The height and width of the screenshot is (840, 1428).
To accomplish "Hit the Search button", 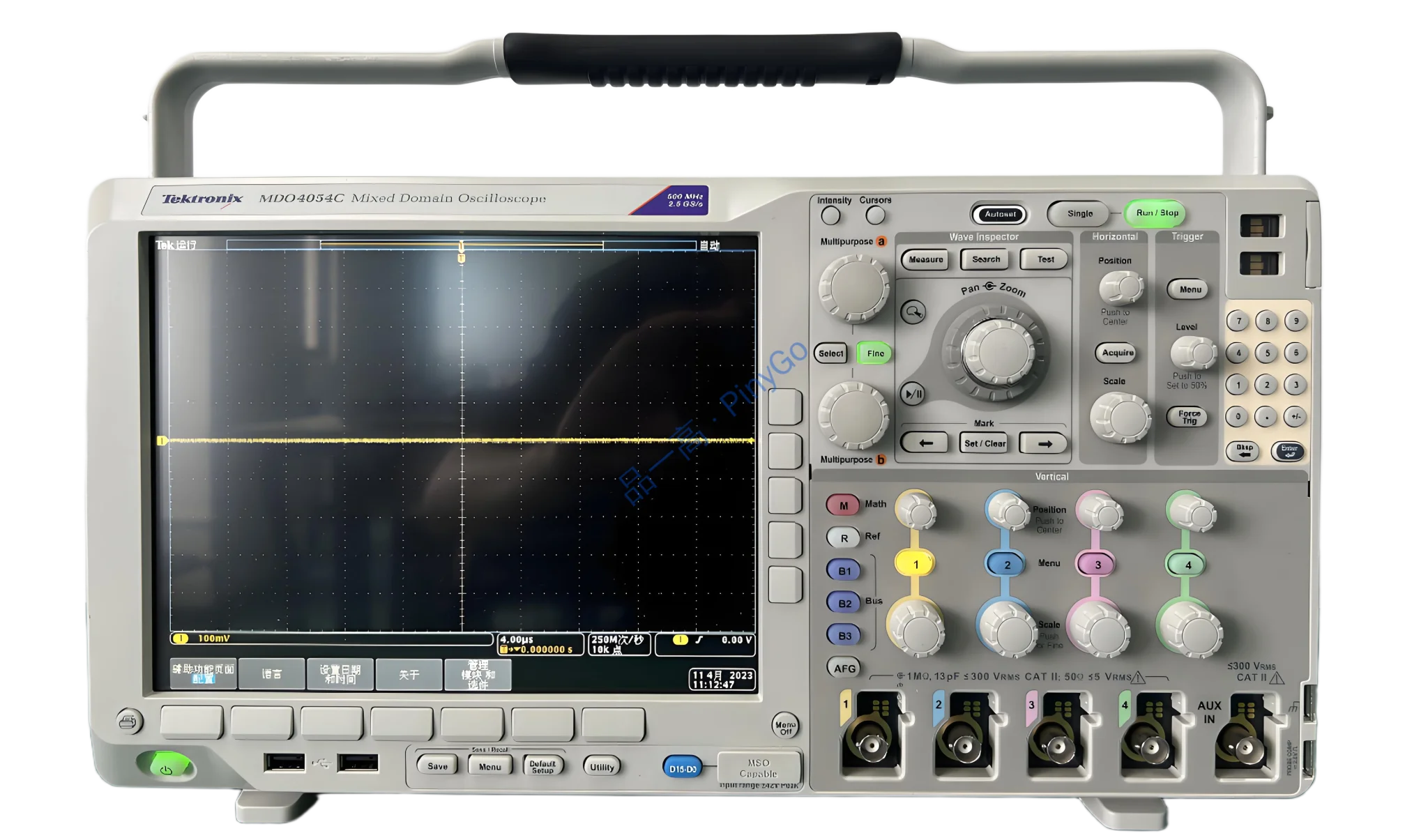I will tap(985, 259).
